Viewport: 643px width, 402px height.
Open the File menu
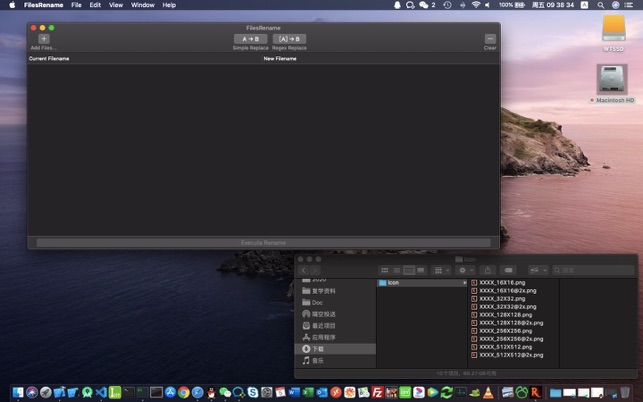[x=76, y=5]
